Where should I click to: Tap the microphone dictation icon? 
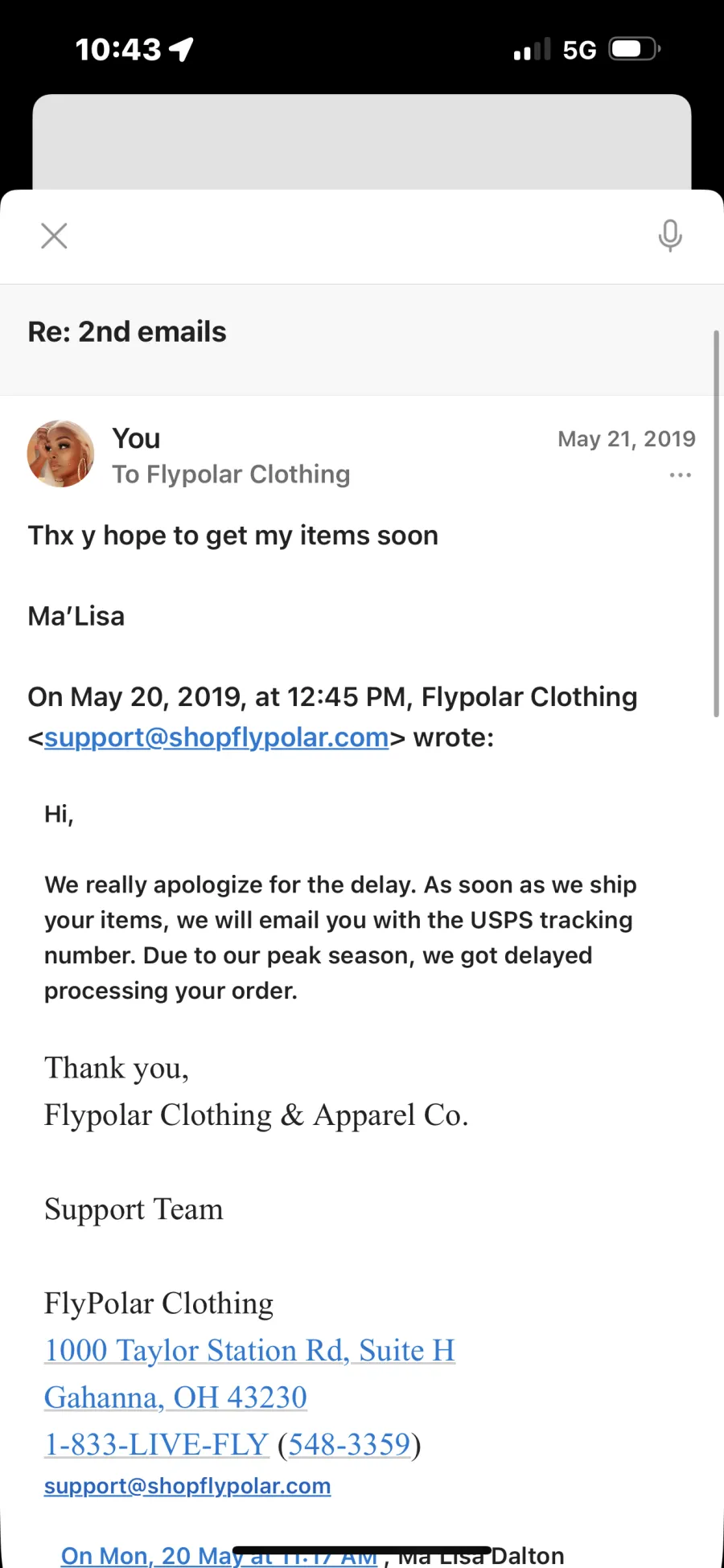[x=669, y=236]
